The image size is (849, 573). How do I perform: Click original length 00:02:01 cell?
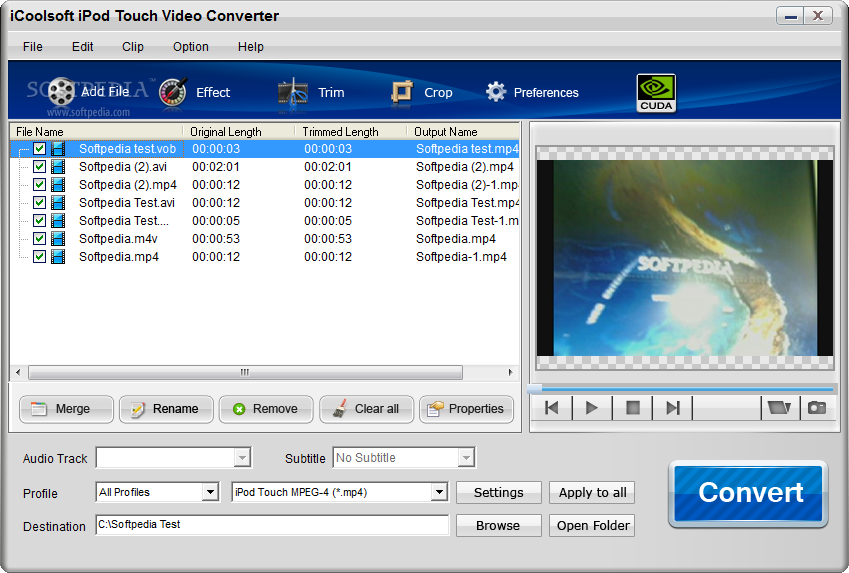215,167
